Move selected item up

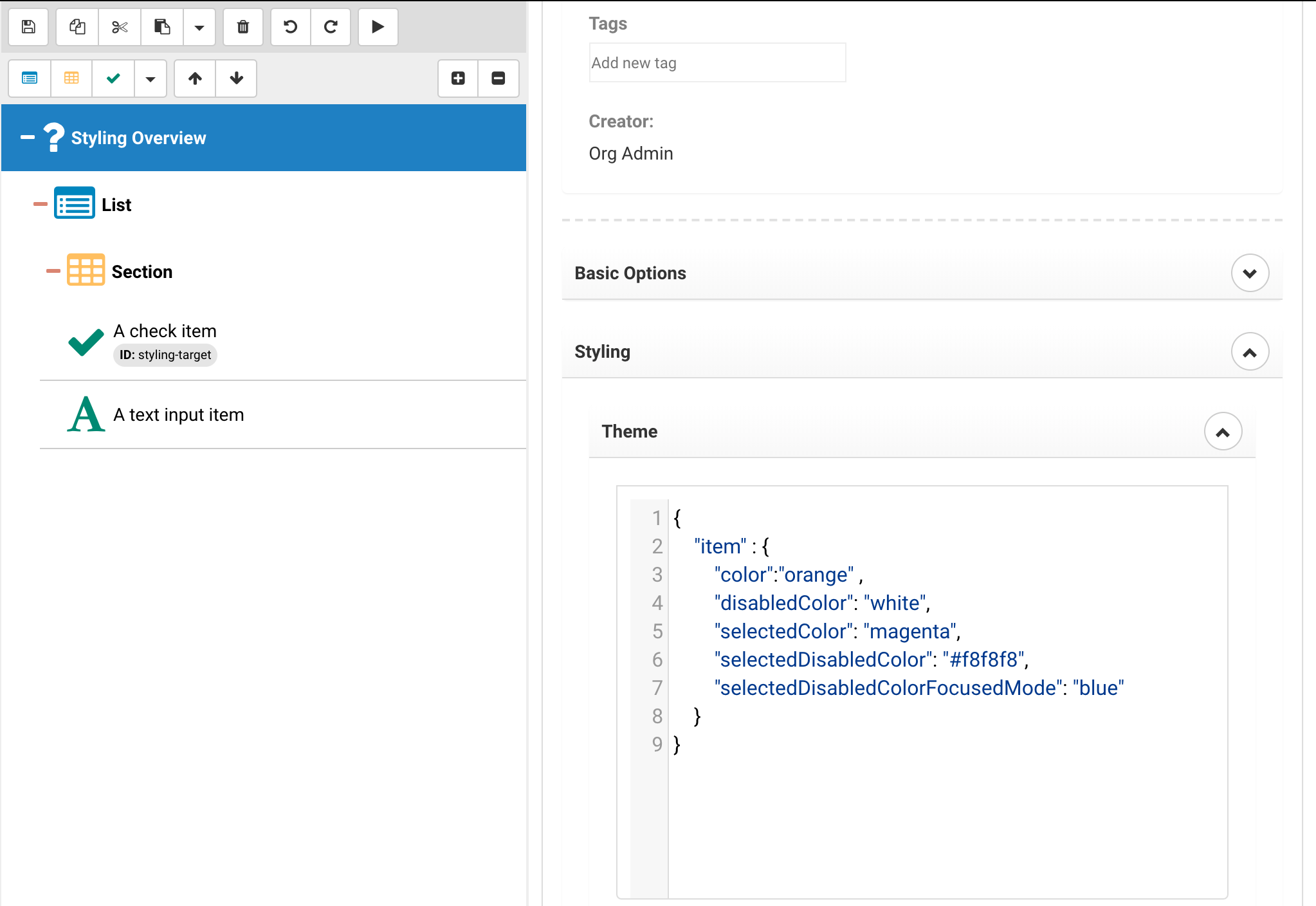(x=195, y=79)
